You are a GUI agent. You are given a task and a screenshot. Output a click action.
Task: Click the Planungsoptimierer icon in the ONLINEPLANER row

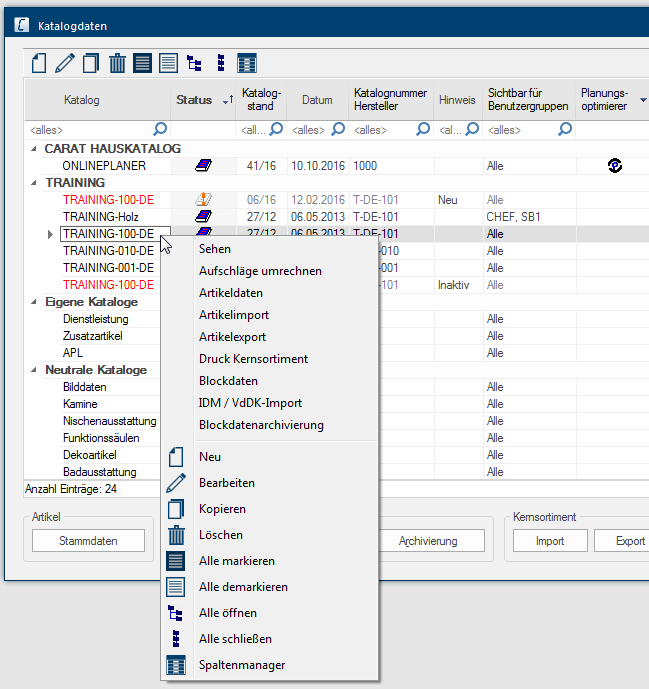click(615, 165)
